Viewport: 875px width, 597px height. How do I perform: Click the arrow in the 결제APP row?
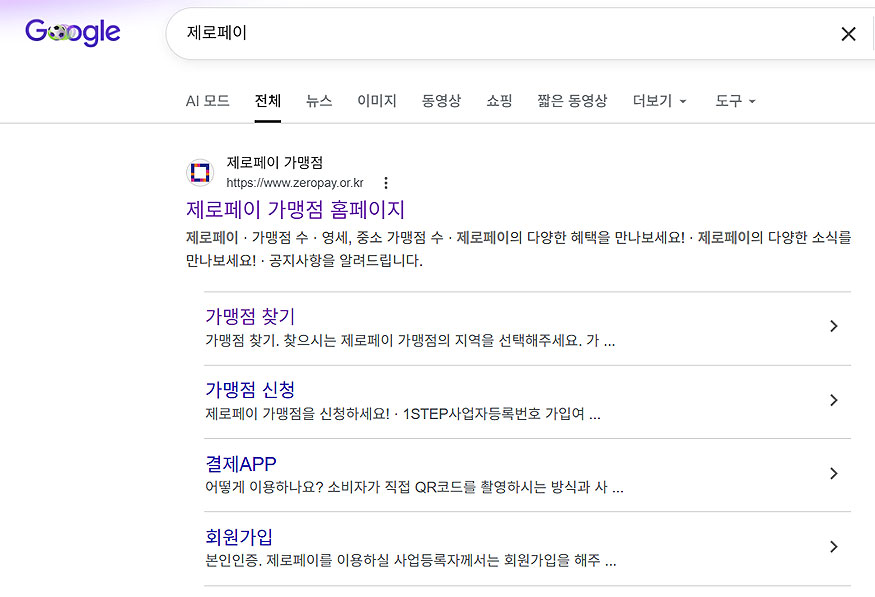click(834, 474)
